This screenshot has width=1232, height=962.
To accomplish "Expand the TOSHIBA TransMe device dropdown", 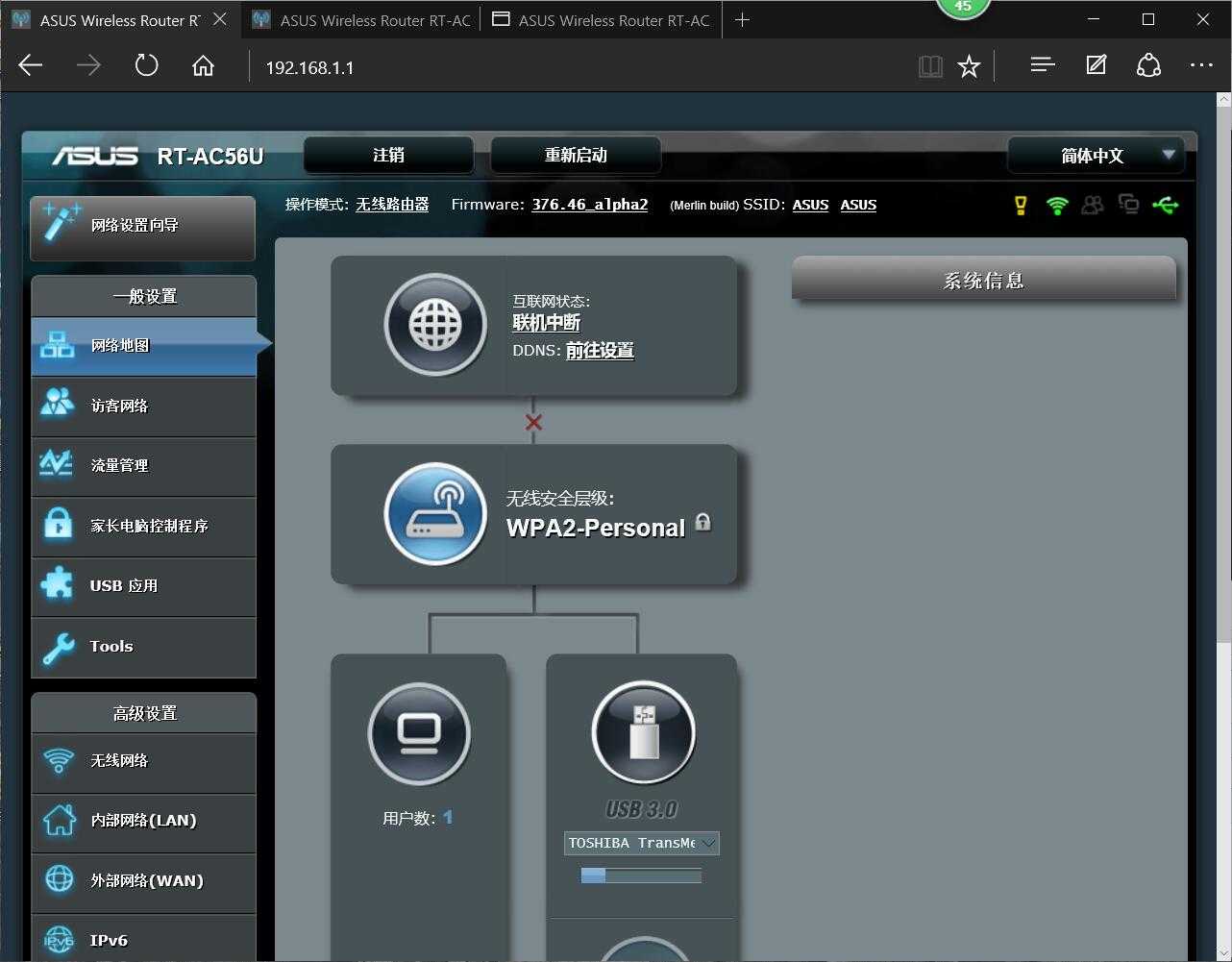I will 641,843.
